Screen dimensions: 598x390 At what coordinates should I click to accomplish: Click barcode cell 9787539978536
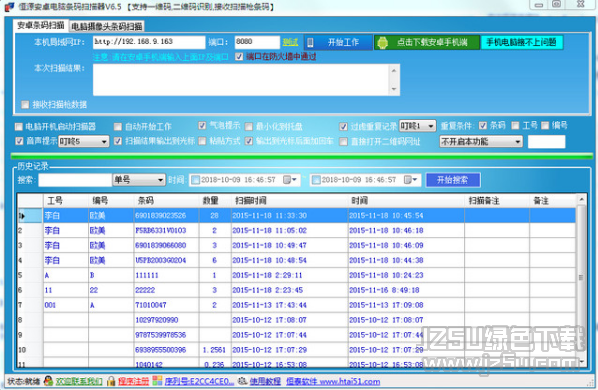pyautogui.click(x=166, y=335)
